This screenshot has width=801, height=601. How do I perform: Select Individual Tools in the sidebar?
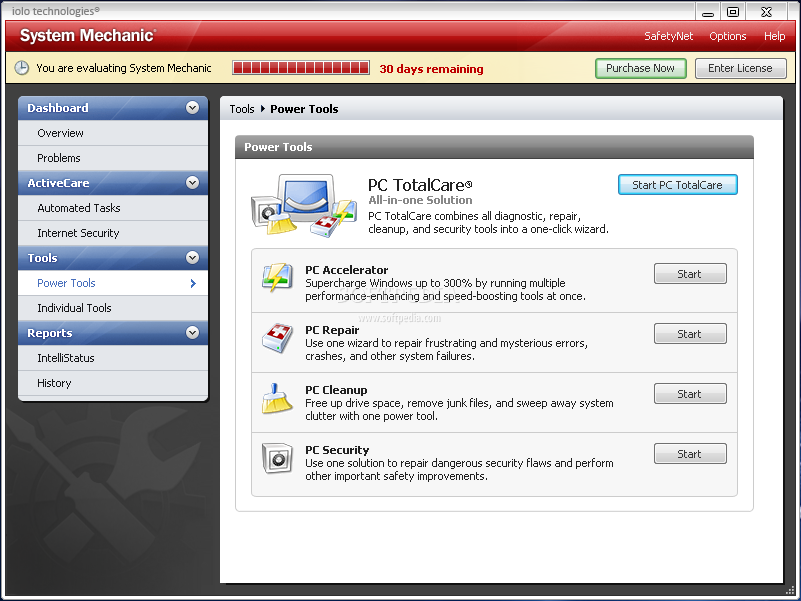click(x=113, y=308)
